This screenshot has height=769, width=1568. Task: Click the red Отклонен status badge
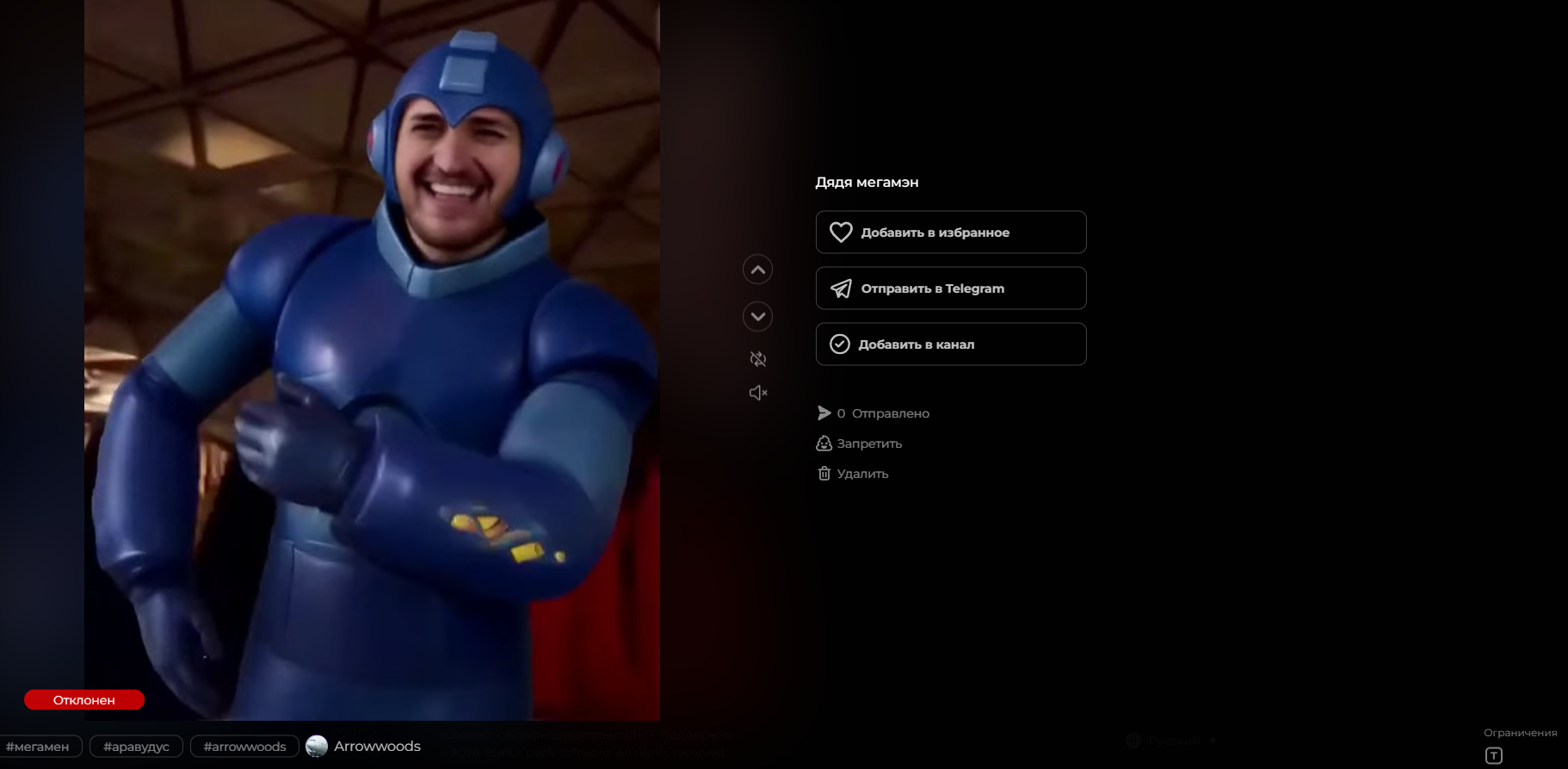[84, 700]
